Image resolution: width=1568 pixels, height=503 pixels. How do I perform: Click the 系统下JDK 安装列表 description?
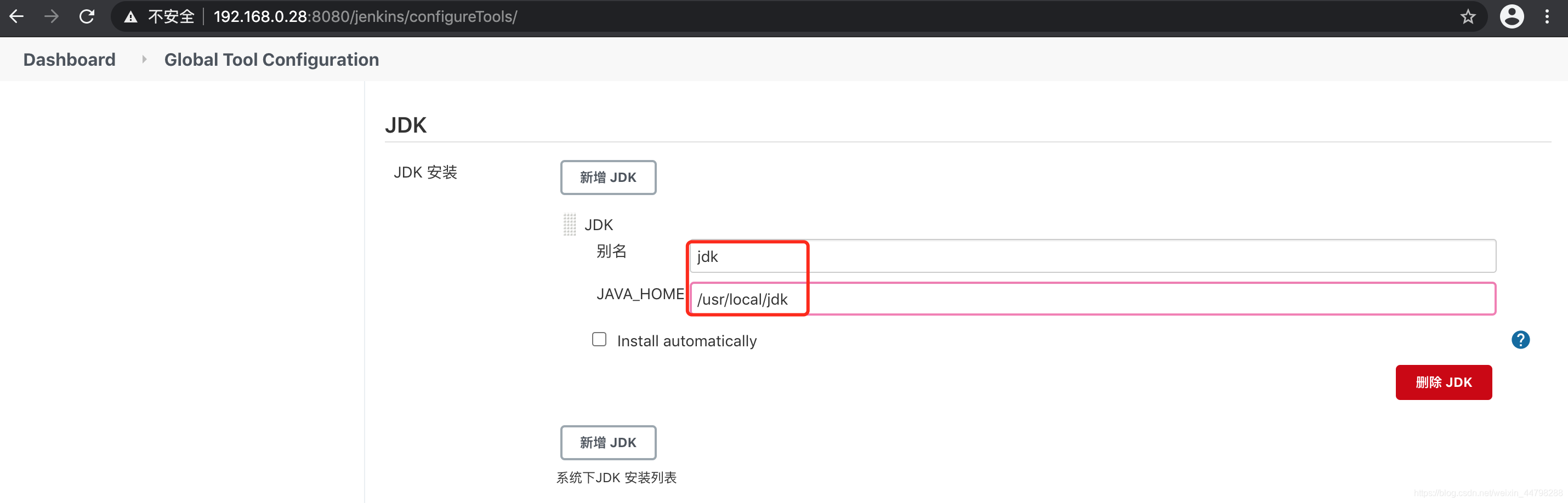[x=616, y=478]
